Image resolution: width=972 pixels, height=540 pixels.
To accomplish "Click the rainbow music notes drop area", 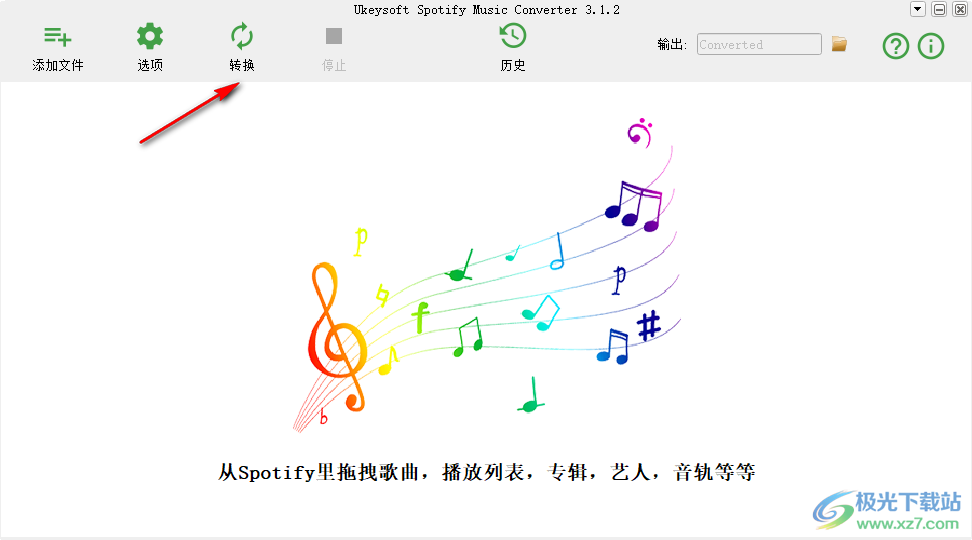I will (487, 275).
